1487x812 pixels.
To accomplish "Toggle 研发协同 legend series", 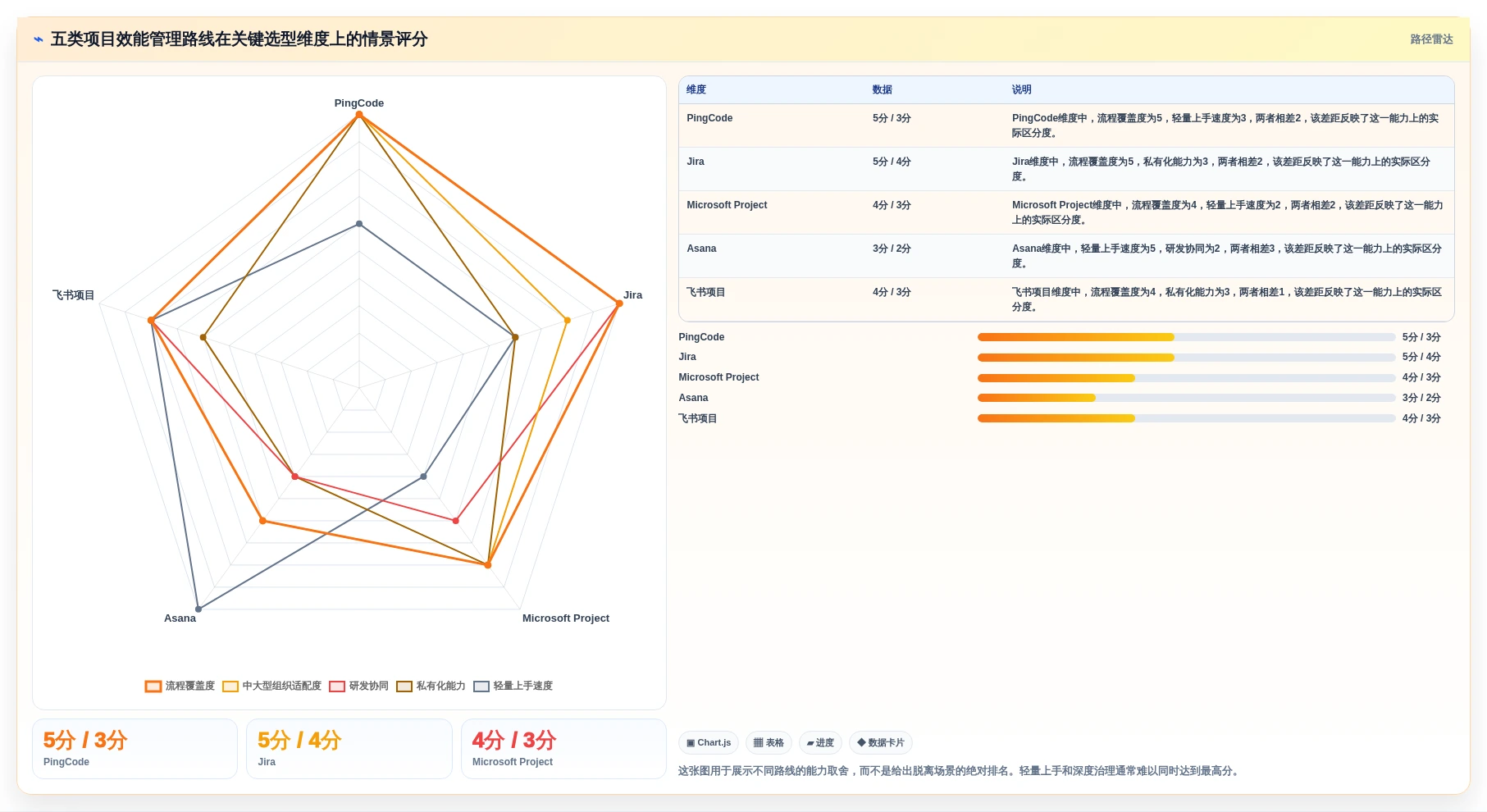I will (x=359, y=686).
